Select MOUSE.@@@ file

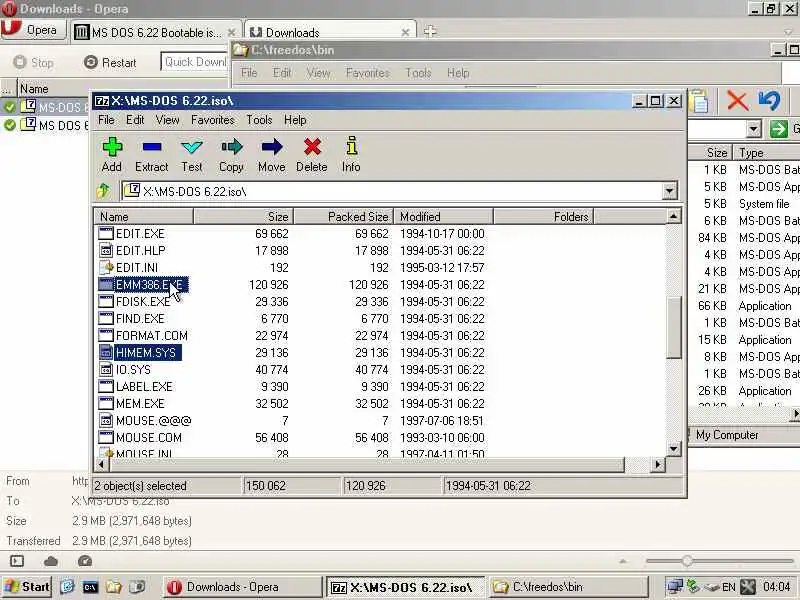(154, 420)
